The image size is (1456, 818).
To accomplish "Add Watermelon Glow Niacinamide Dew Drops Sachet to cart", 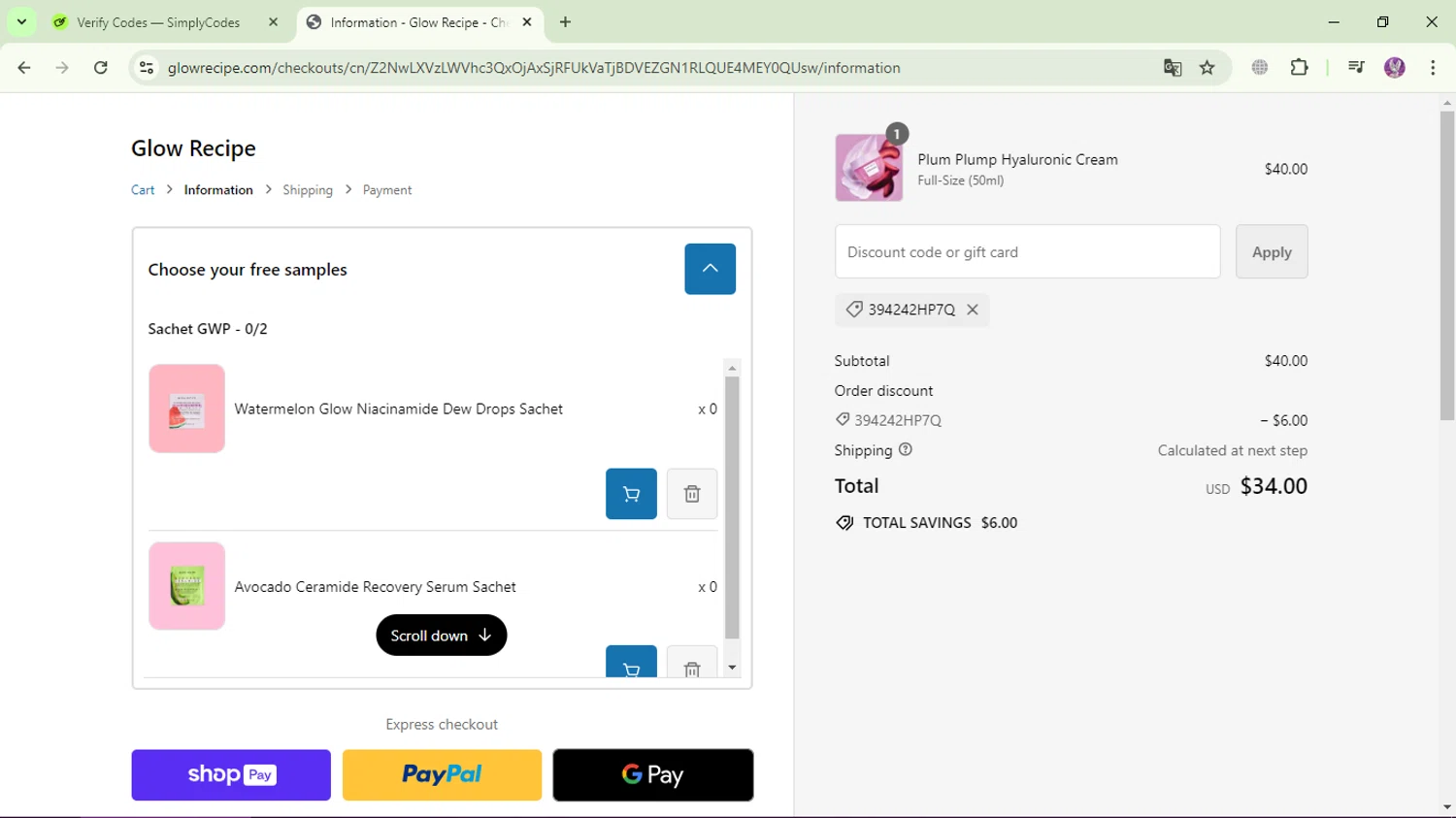I will (631, 494).
